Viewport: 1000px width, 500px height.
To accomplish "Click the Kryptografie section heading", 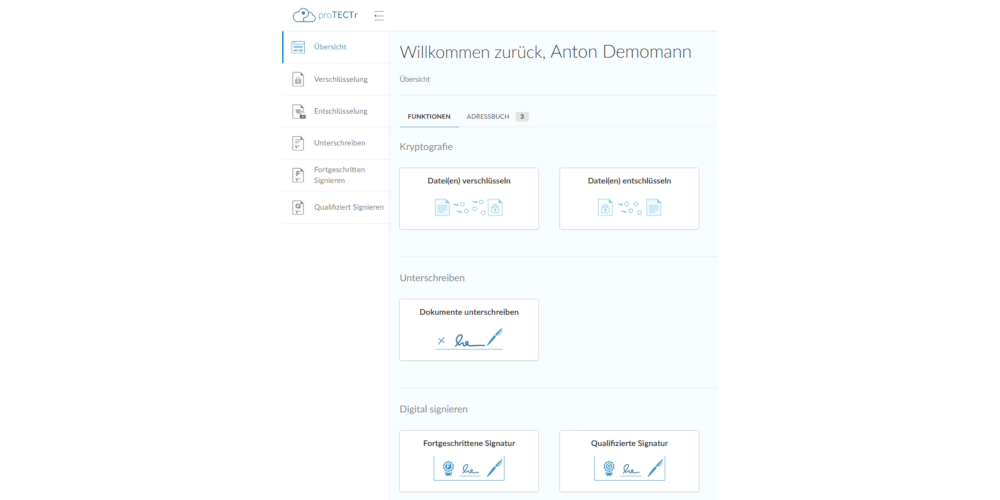I will coord(426,147).
